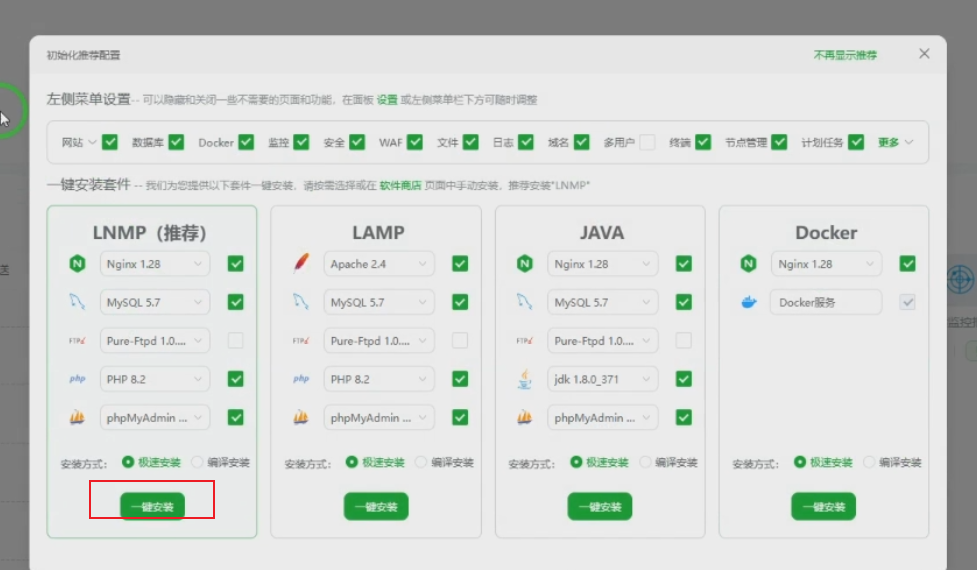This screenshot has width=977, height=570.
Task: Expand the 更多 menu options
Action: (x=895, y=142)
